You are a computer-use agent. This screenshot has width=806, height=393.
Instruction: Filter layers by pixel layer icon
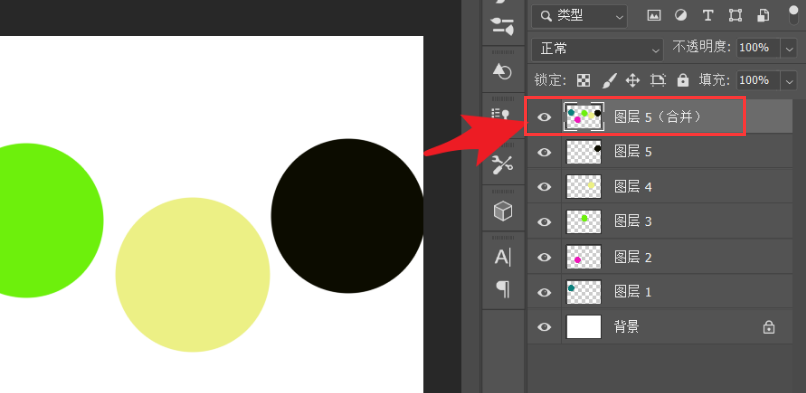click(x=654, y=16)
